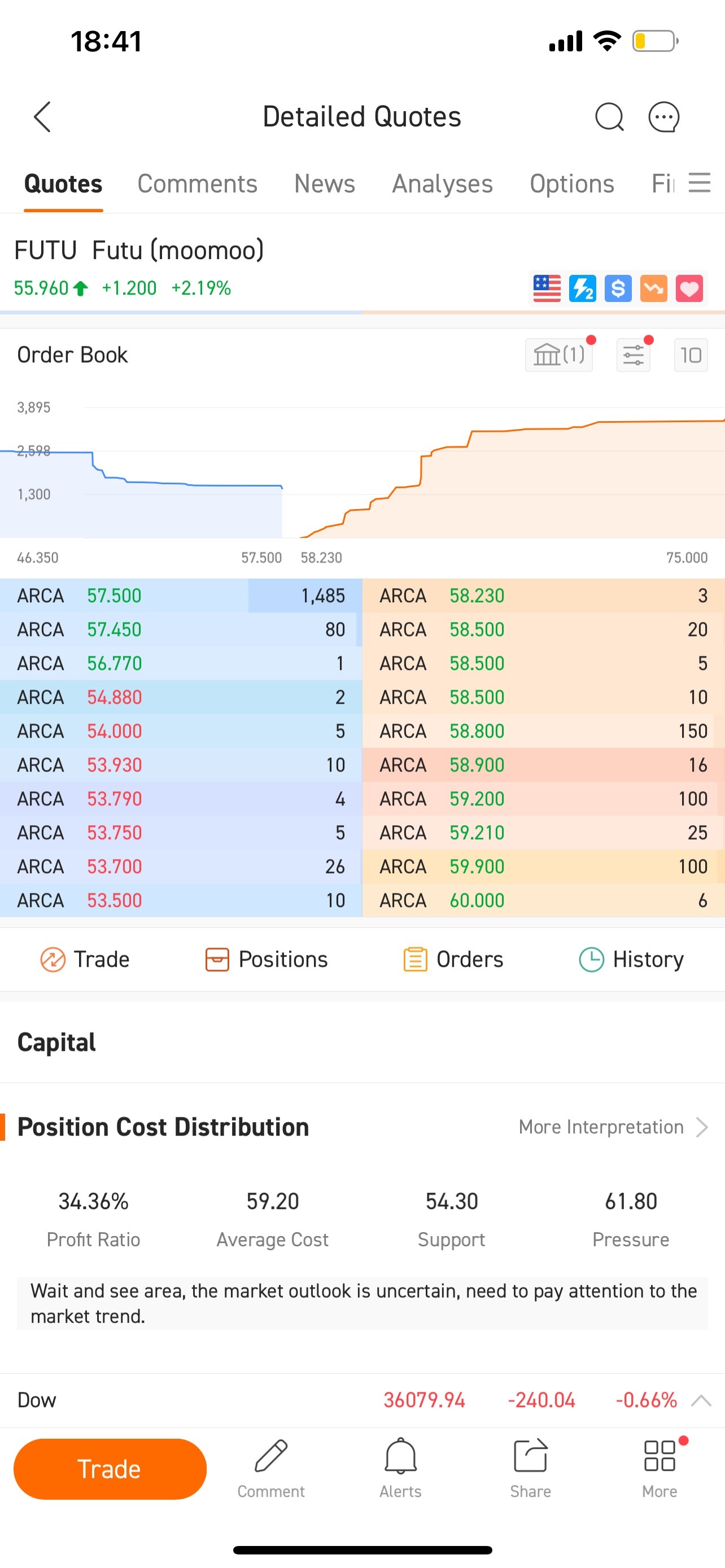Tap the Dow index value 36079.94
This screenshot has height=1568, width=725.
click(424, 1400)
